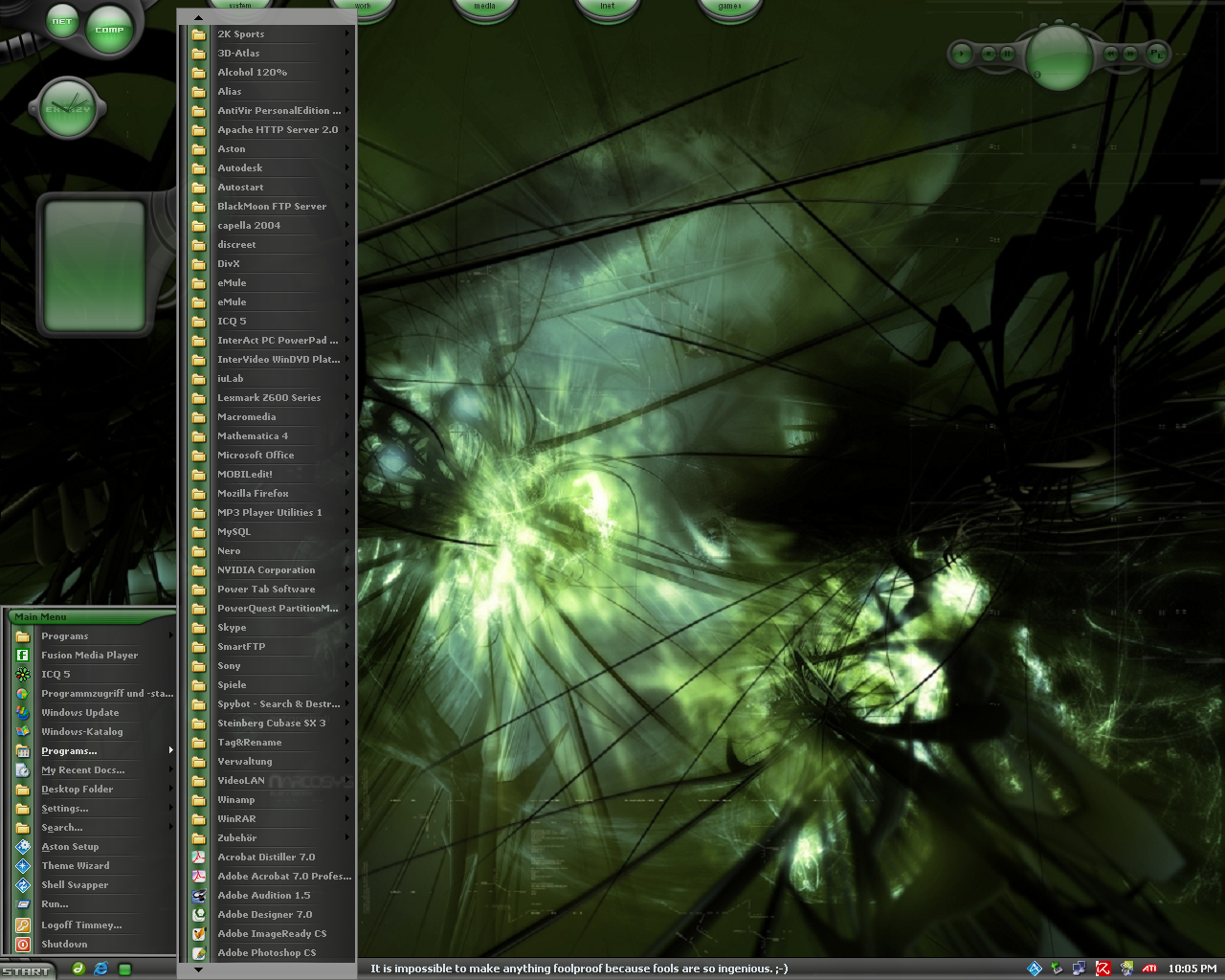Click PL playlist button on media widget

1156,55
